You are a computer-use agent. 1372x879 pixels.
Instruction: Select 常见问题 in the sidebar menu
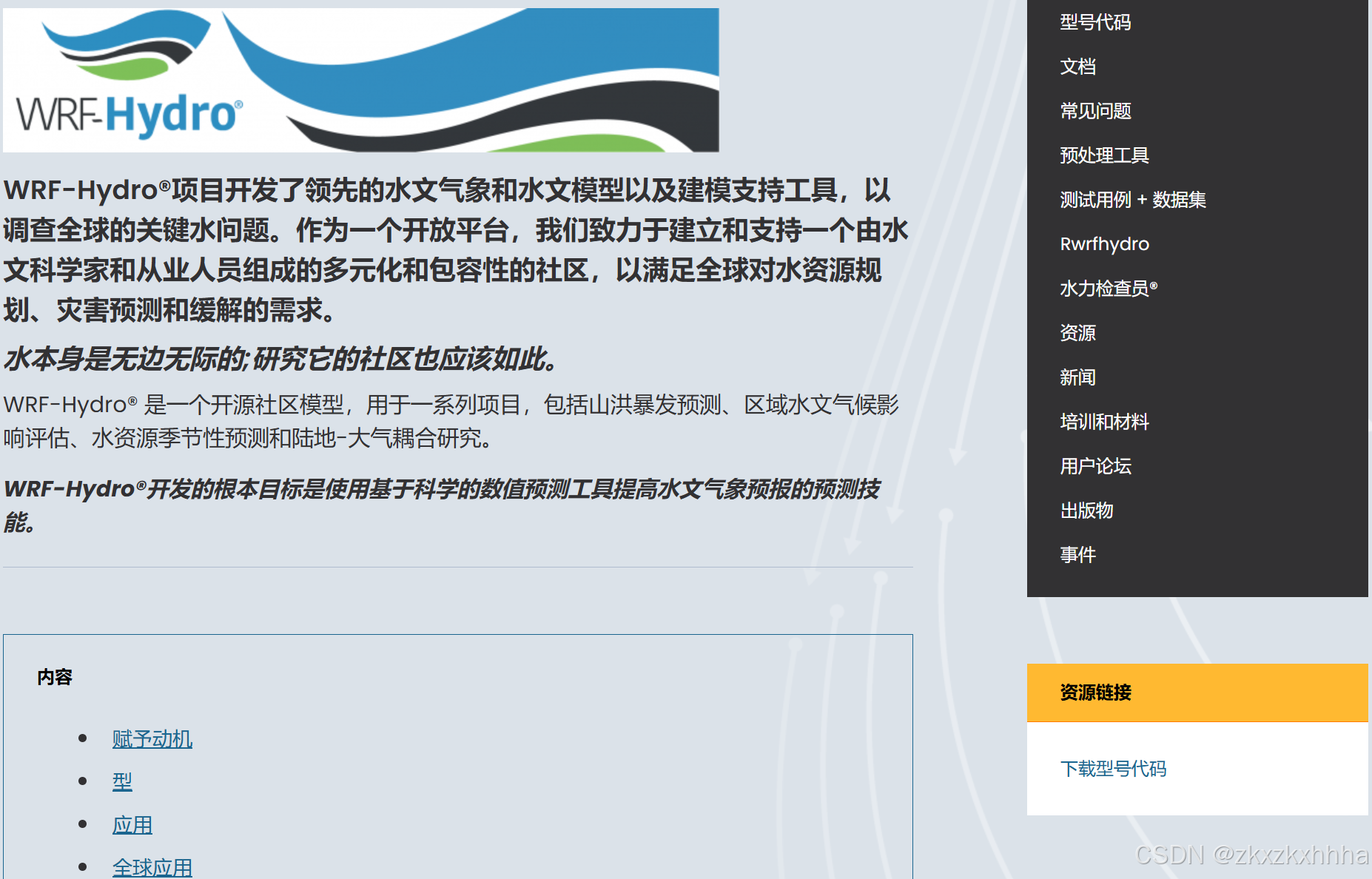click(1095, 111)
